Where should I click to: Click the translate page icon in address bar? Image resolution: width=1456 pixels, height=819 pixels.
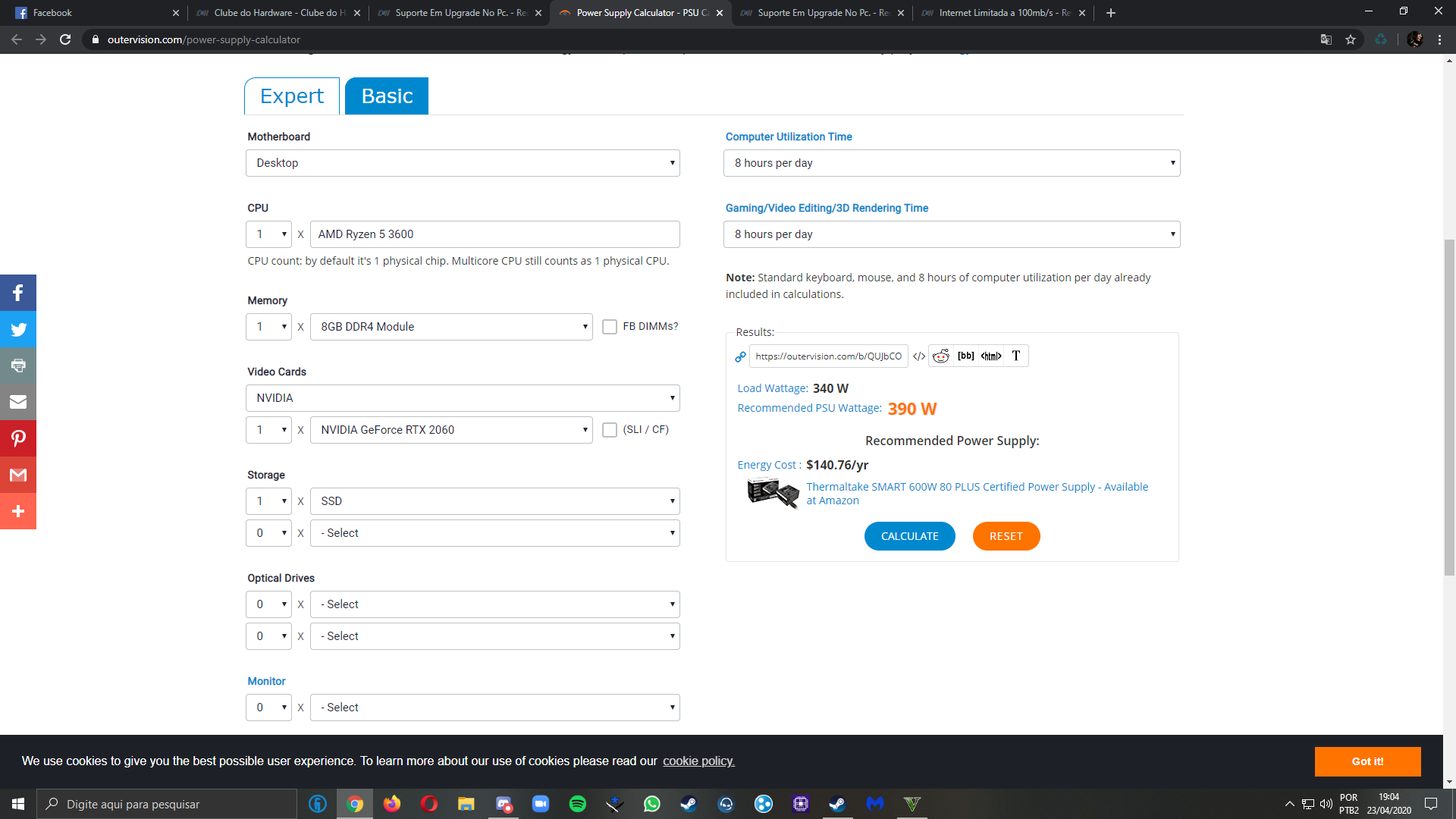[1326, 39]
